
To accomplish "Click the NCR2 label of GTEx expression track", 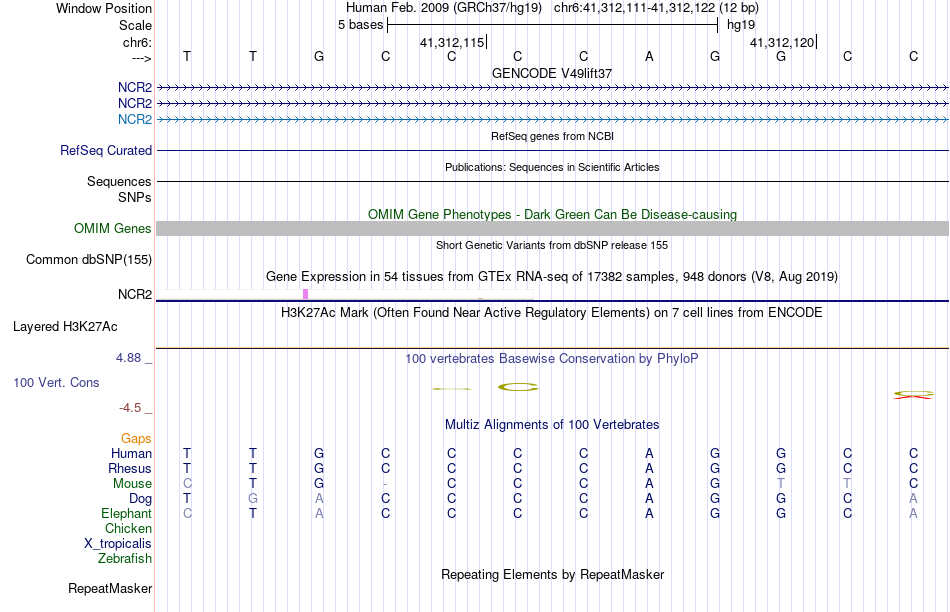I will (135, 294).
